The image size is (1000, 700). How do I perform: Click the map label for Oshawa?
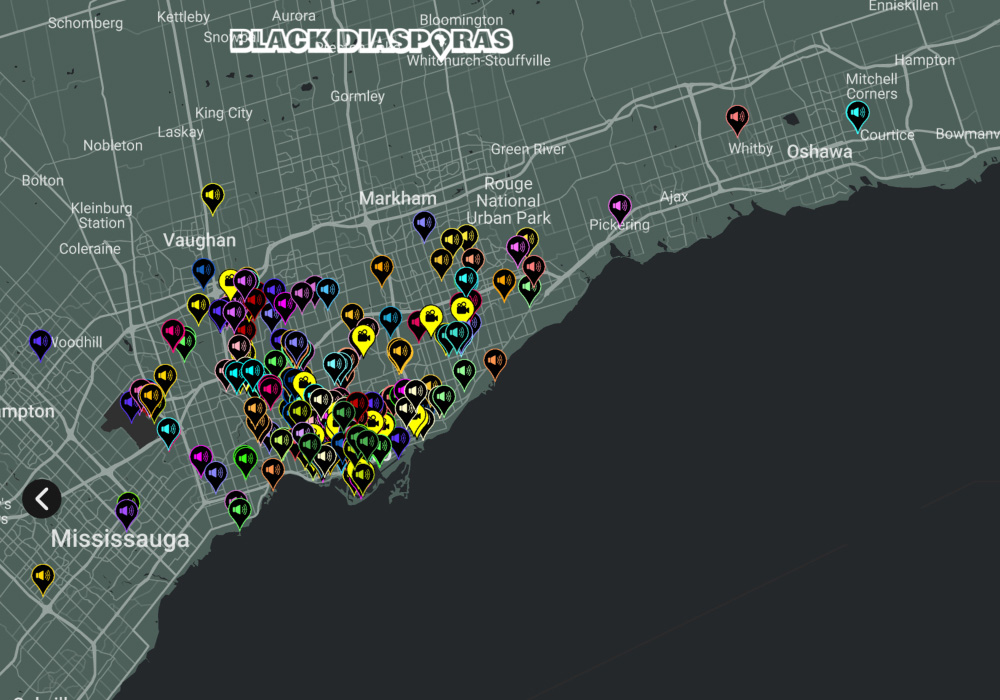click(819, 152)
